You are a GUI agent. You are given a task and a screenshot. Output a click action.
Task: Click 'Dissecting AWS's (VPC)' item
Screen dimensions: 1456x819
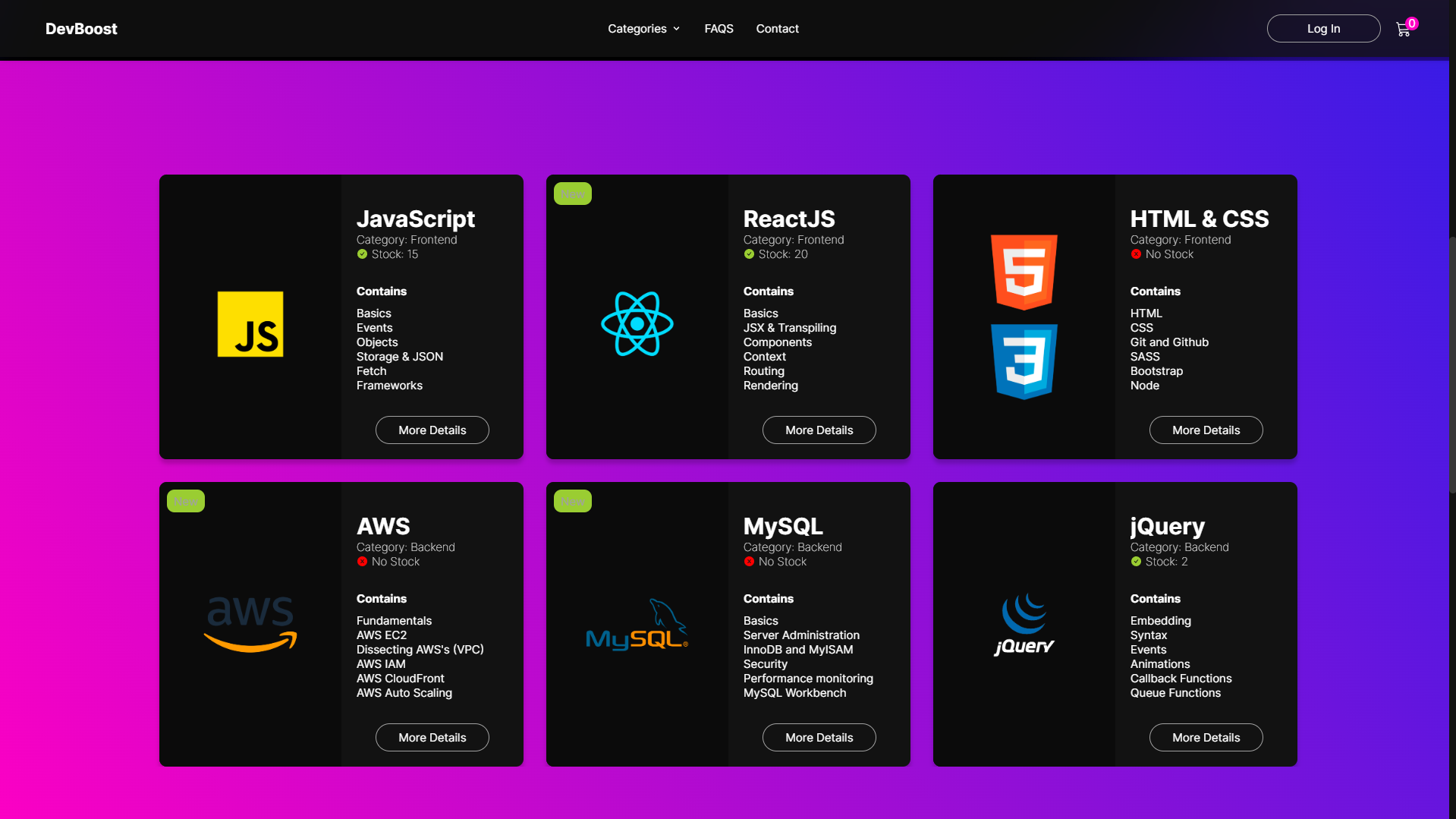420,650
